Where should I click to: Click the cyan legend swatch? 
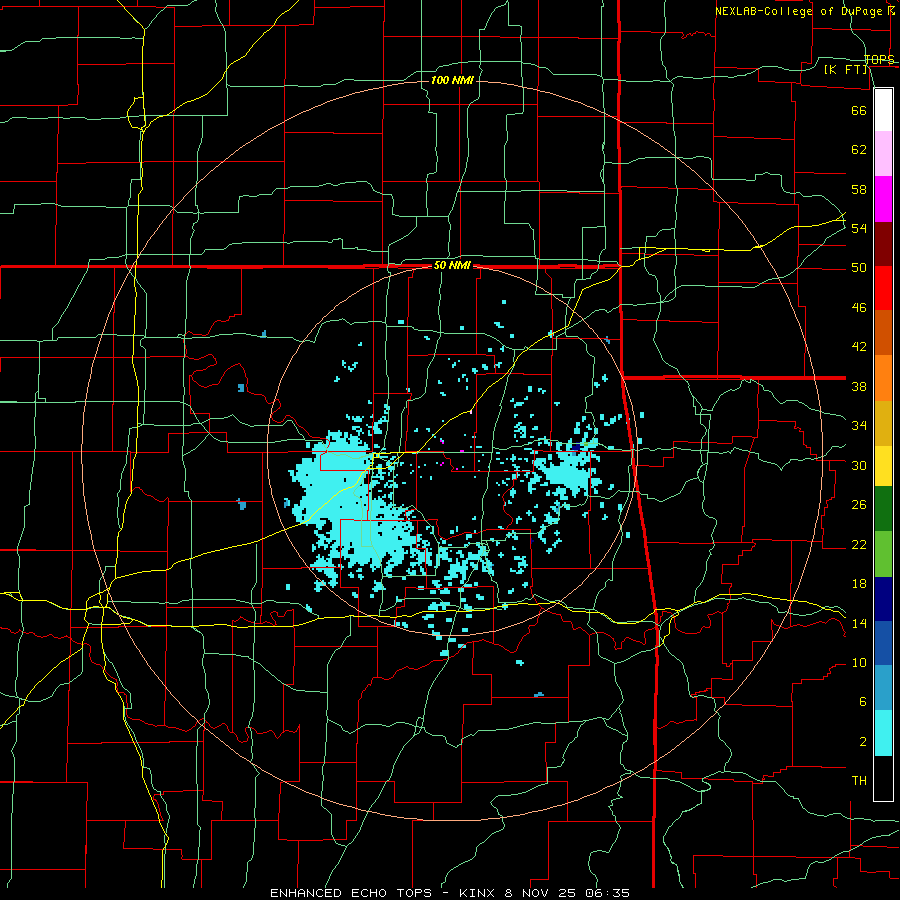[x=883, y=733]
